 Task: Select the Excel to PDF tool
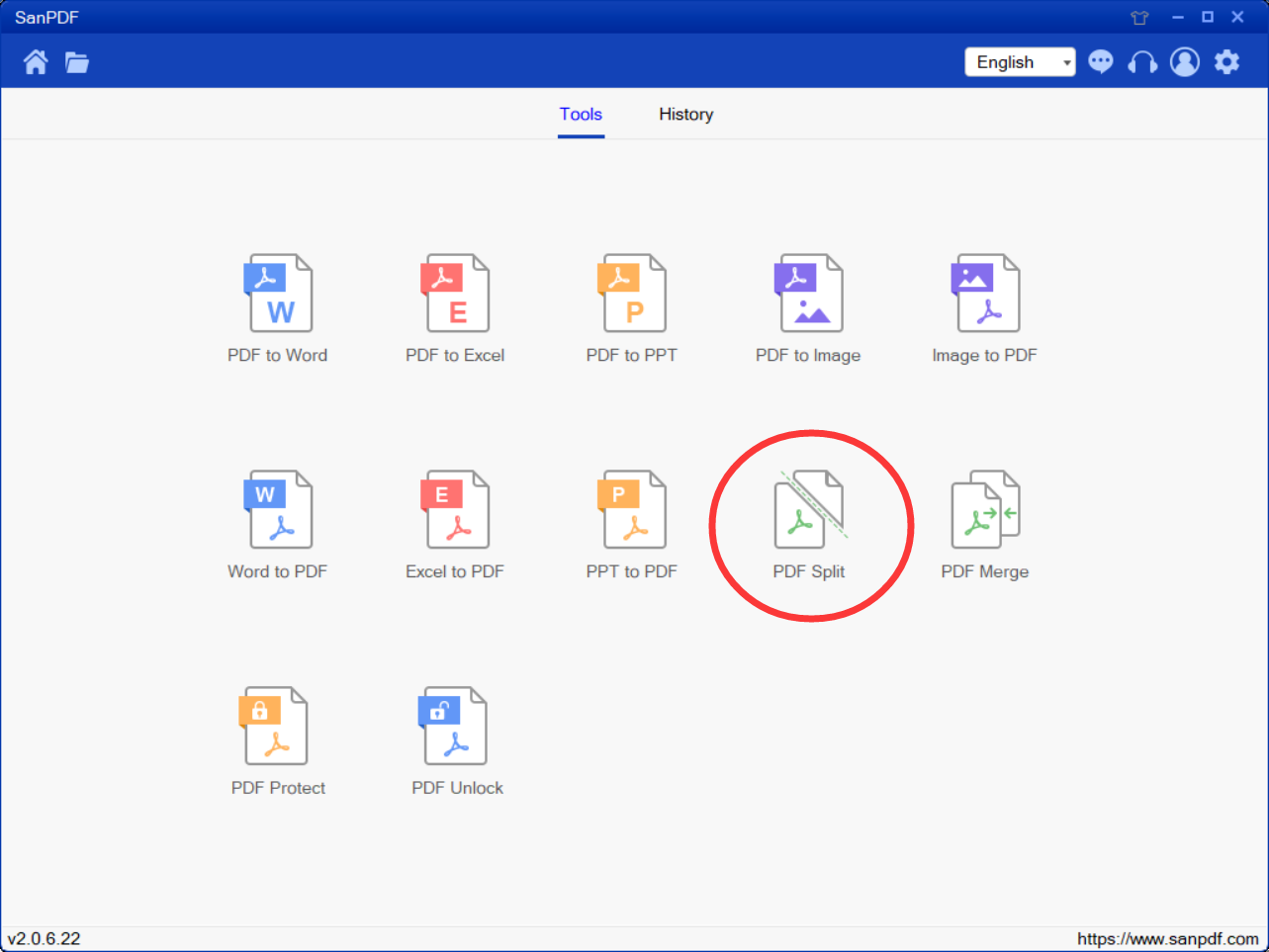pos(455,522)
